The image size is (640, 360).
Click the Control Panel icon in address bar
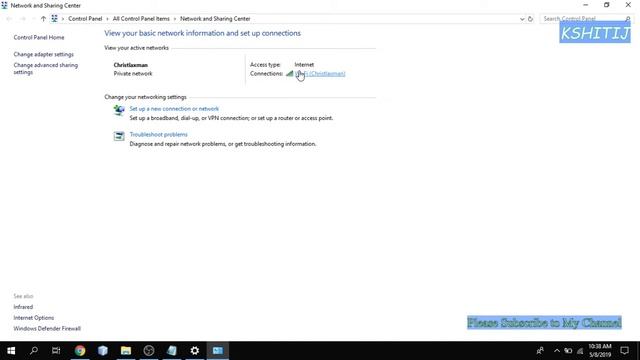[54, 19]
